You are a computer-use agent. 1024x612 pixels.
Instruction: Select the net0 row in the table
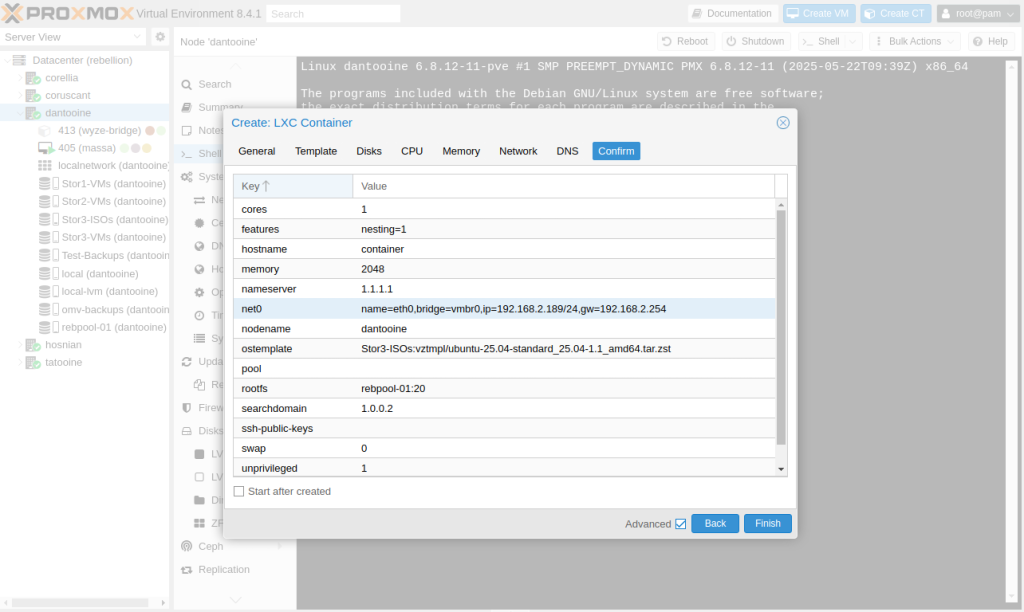pos(504,309)
